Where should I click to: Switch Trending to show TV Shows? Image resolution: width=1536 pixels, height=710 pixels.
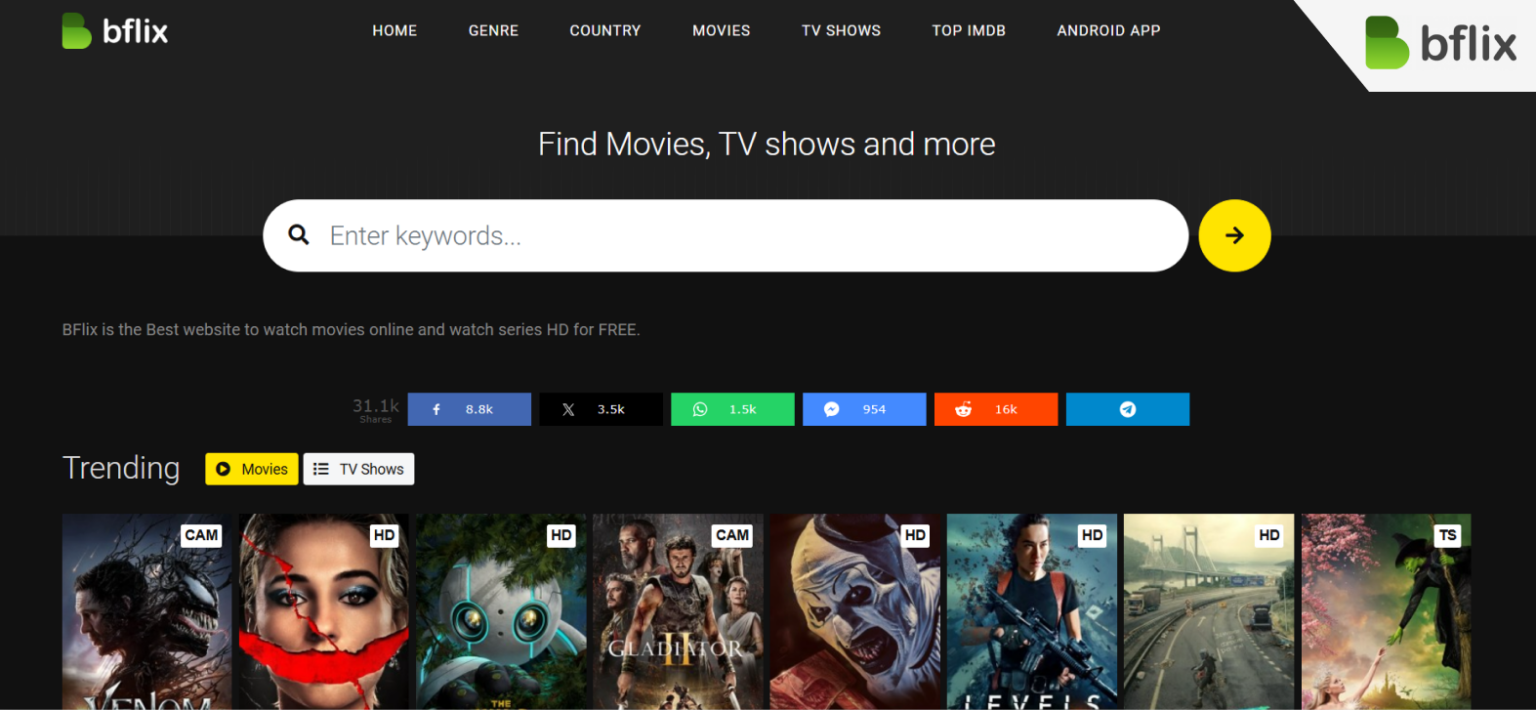pos(358,468)
